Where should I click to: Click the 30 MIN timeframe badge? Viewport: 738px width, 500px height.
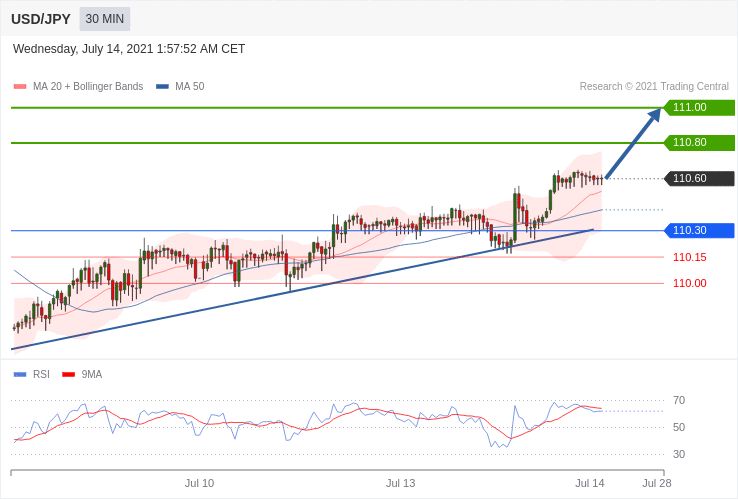(x=104, y=19)
